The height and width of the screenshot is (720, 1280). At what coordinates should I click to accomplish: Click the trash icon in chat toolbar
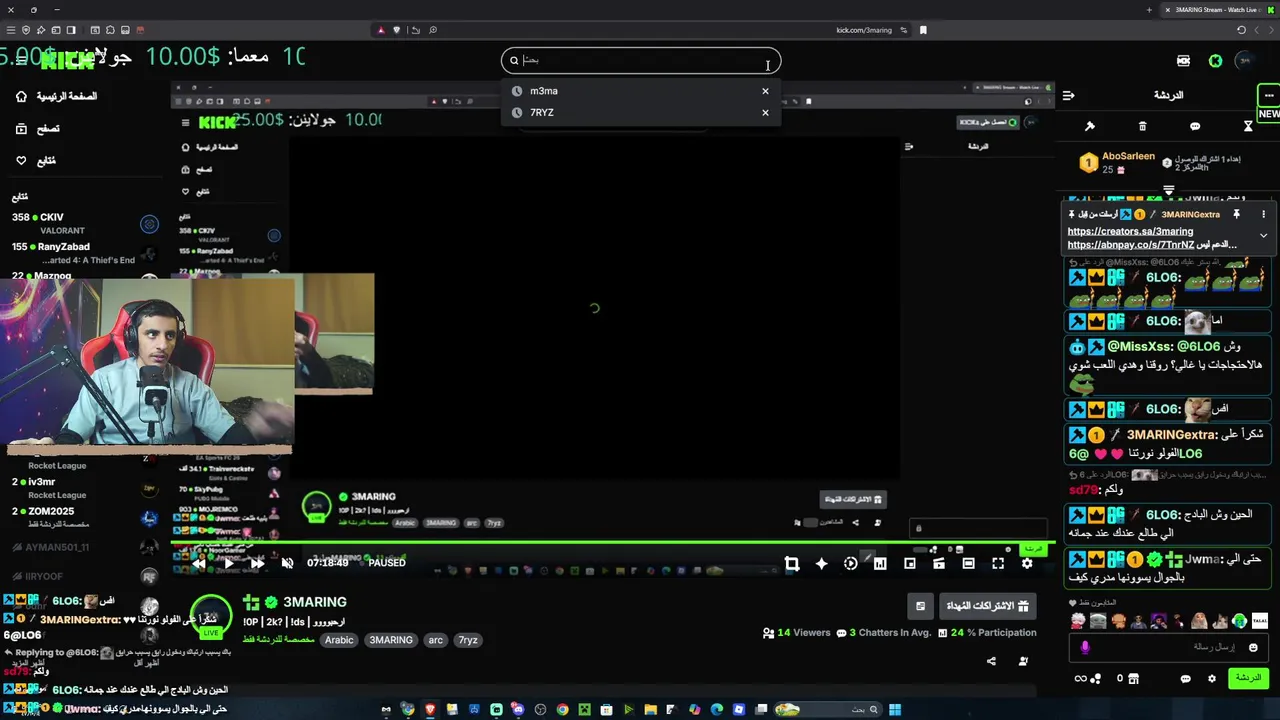click(x=1143, y=126)
